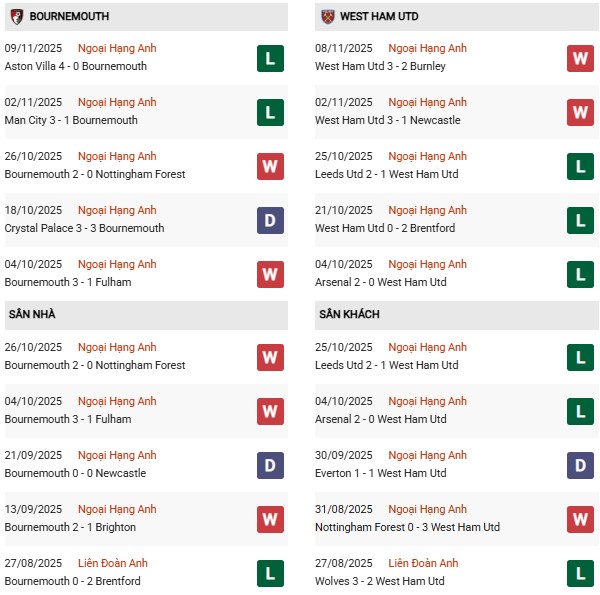Image resolution: width=600 pixels, height=595 pixels.
Task: Click the L badge for Wolves 3 - 2 West Ham Utd
Action: pyautogui.click(x=580, y=573)
